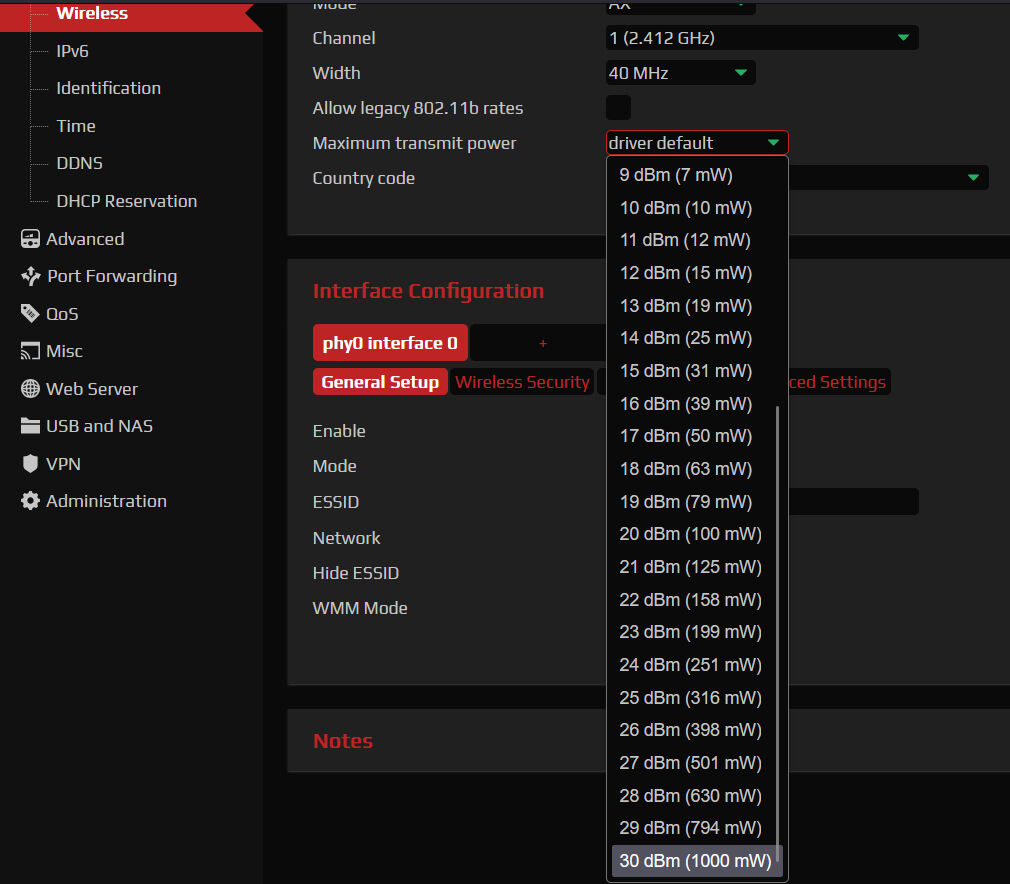Click the Web Server globe icon
The height and width of the screenshot is (884, 1010).
(30, 389)
